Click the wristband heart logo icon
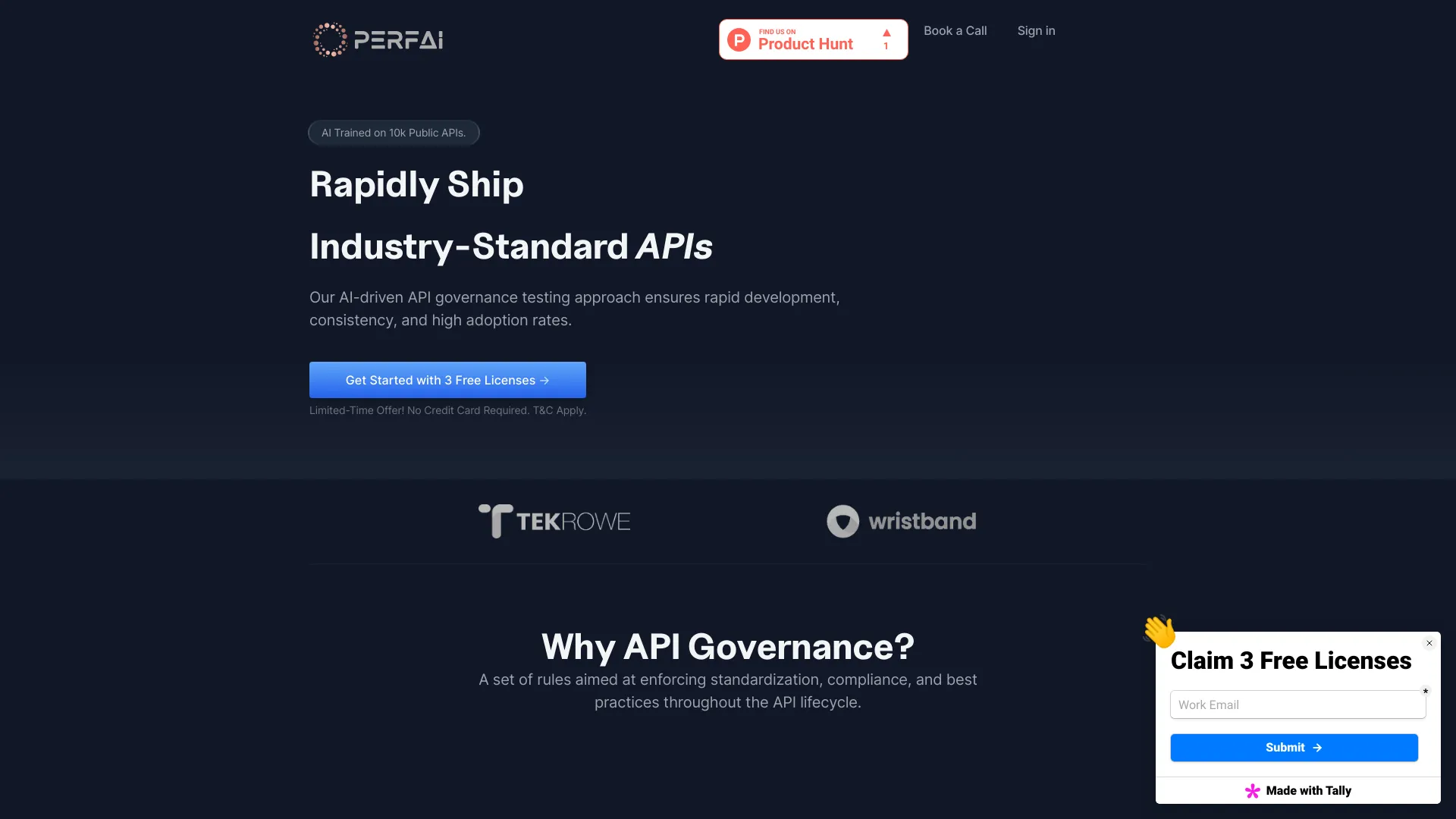This screenshot has width=1456, height=819. coord(843,520)
